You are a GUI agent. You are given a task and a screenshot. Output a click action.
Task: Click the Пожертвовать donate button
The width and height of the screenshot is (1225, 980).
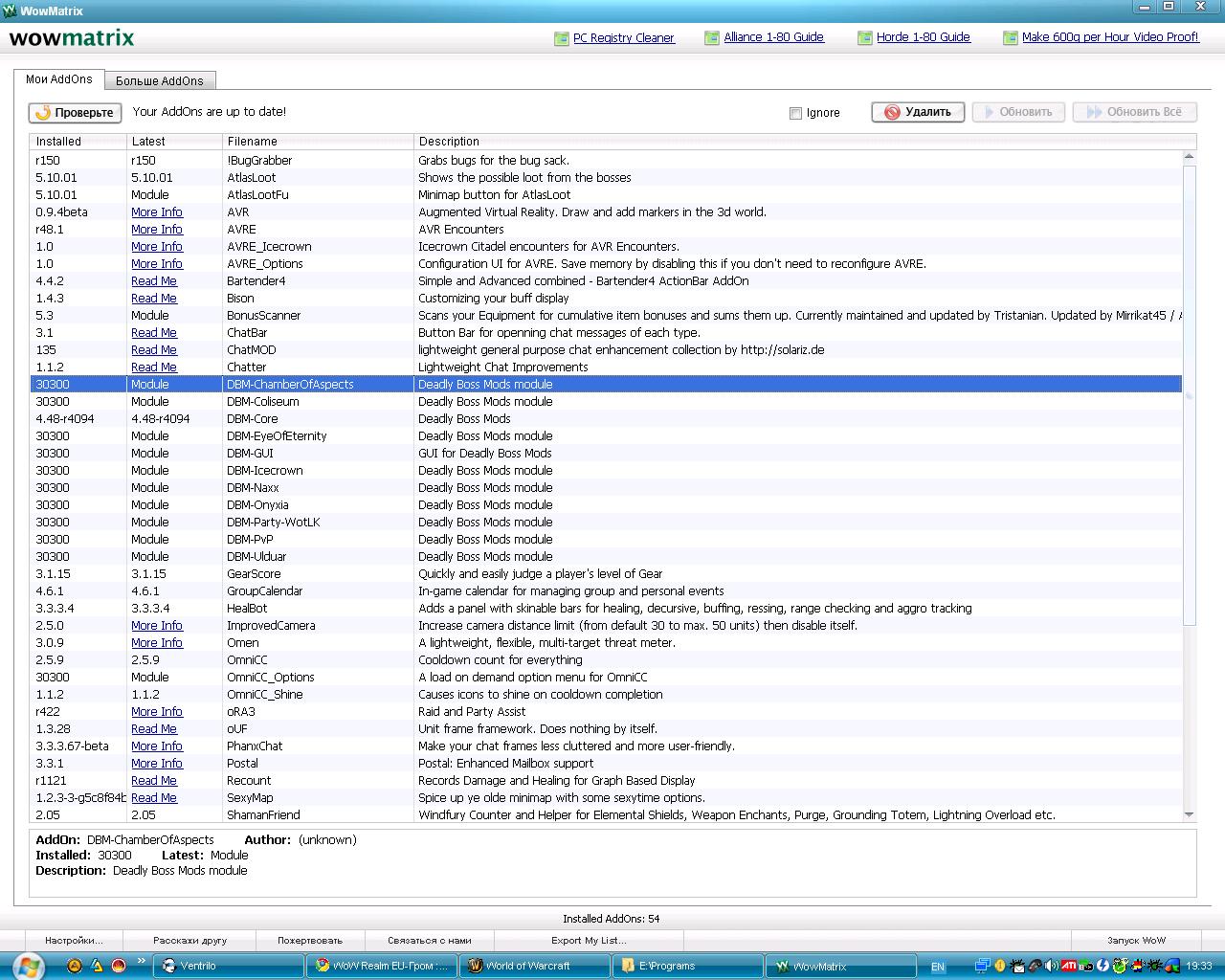click(310, 940)
